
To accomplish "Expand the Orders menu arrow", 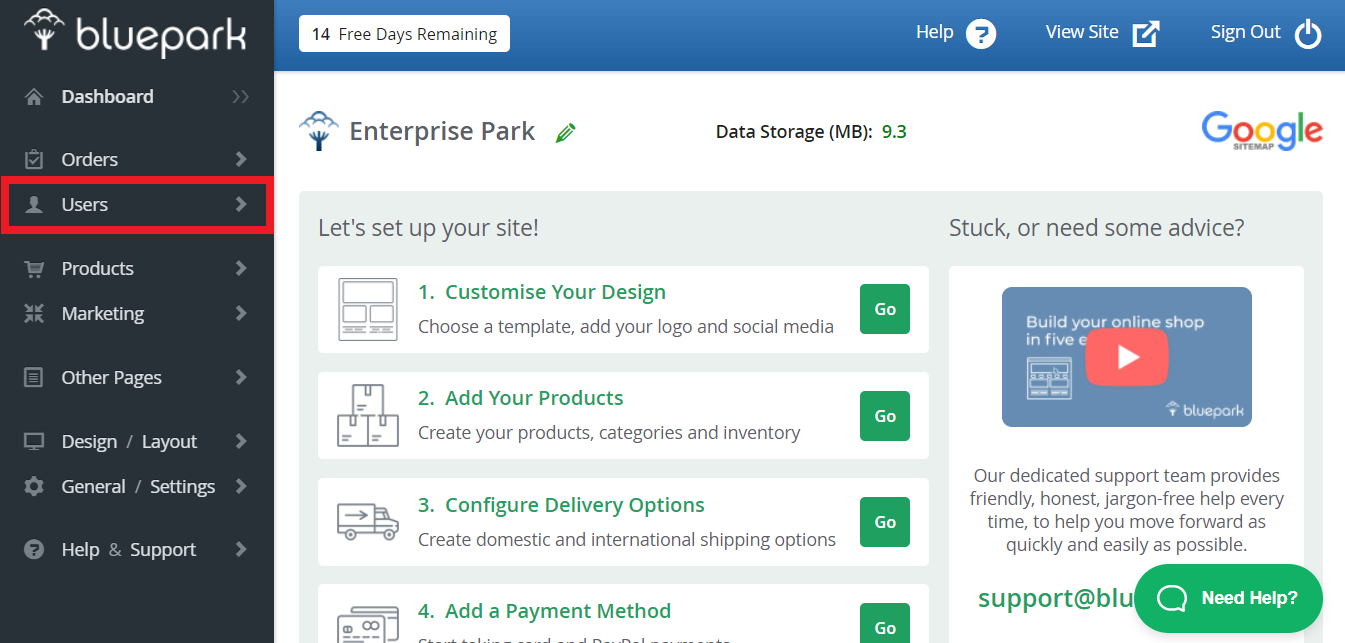I will point(240,159).
